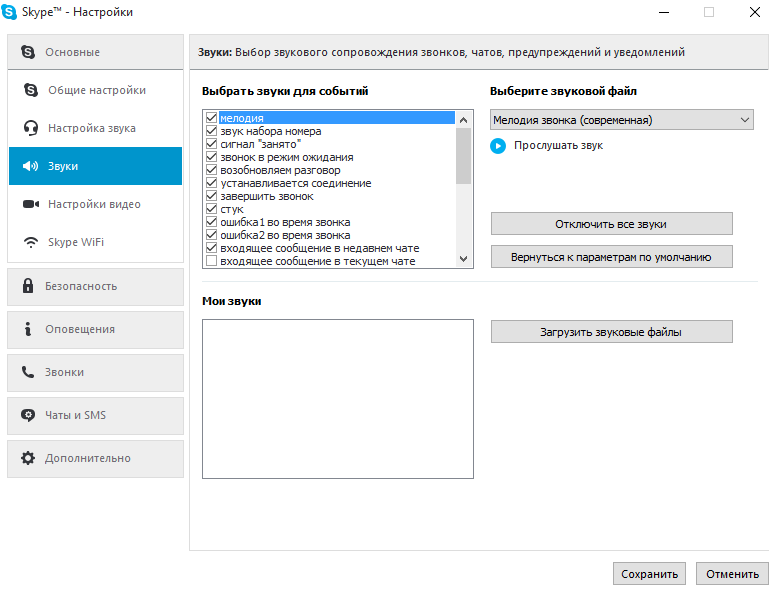
Task: Expand the Звонки section
Action: [x=95, y=373]
